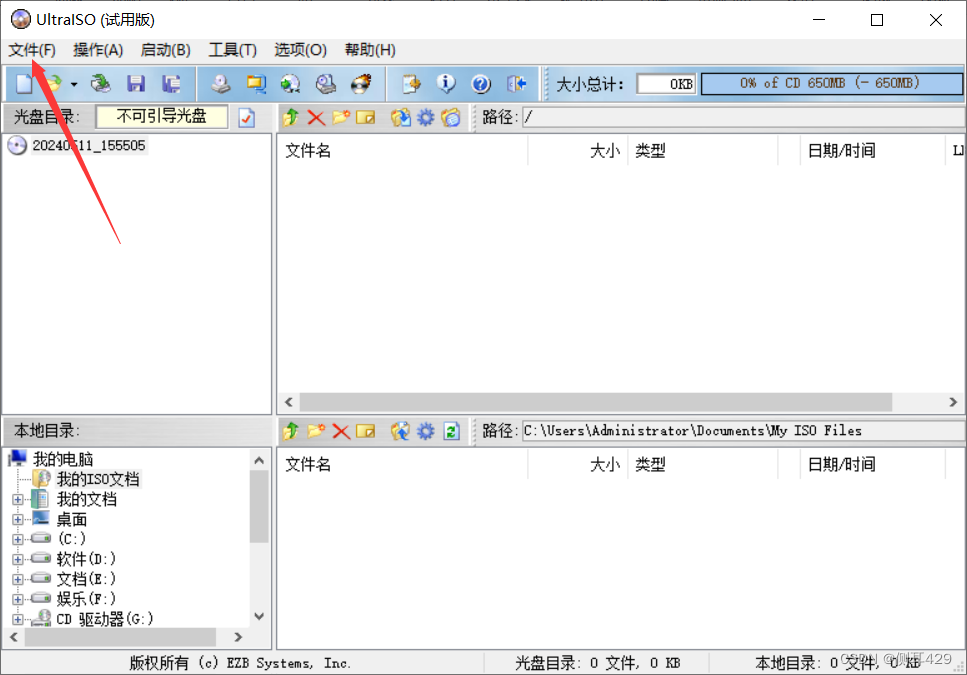967x675 pixels.
Task: Click the local directory path field
Action: point(743,431)
